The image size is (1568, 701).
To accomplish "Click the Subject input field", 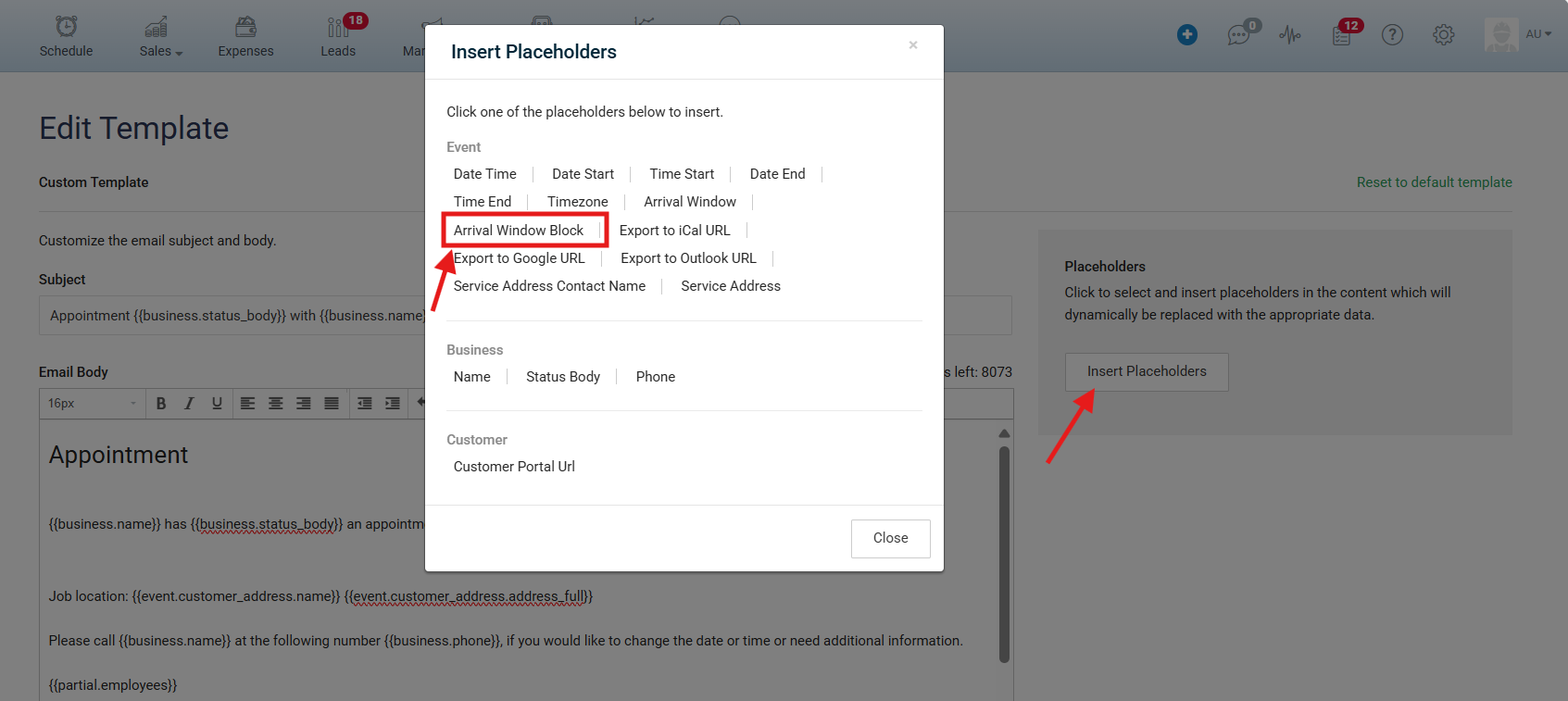I will click(525, 316).
